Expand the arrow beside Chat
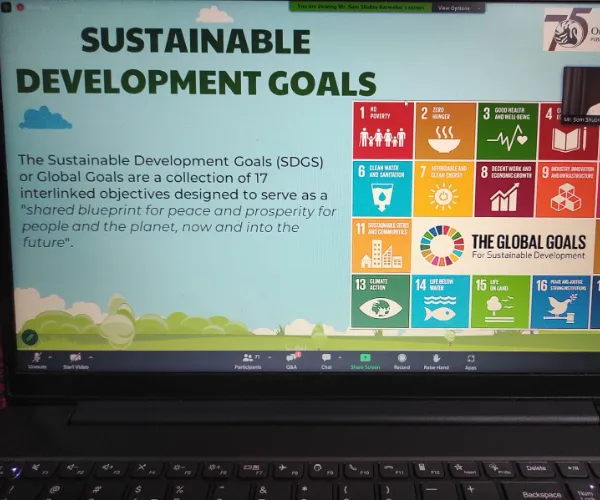The height and width of the screenshot is (500, 600). 340,358
